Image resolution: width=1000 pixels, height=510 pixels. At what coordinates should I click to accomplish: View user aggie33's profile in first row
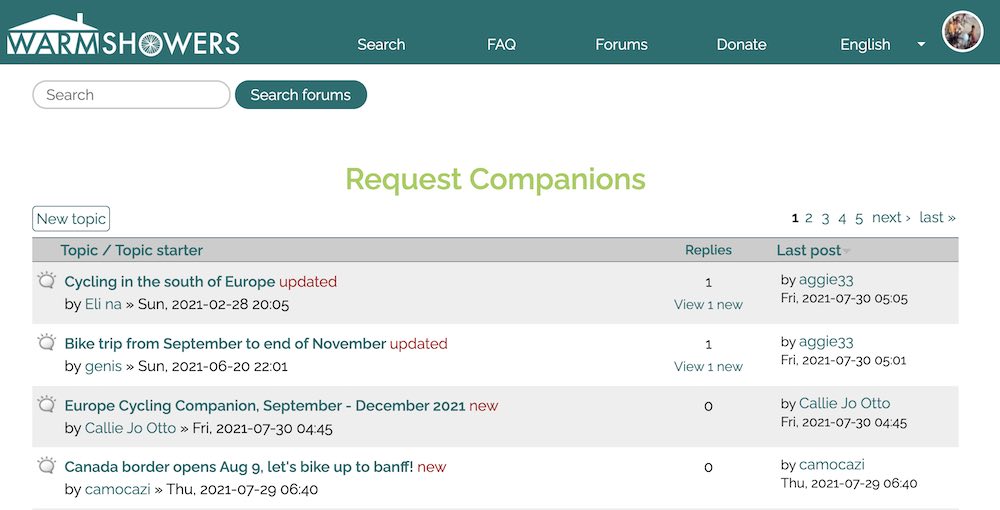[x=826, y=280]
